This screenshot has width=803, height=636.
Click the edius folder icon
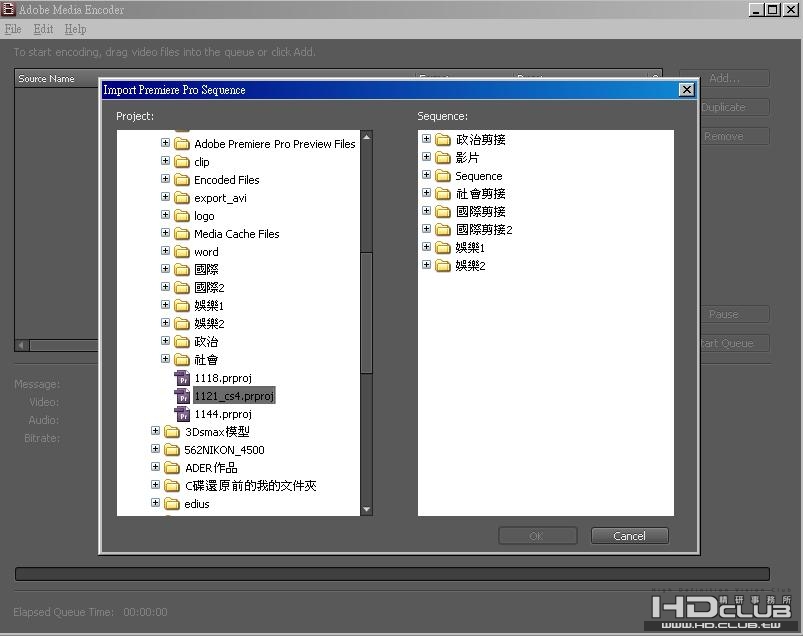pyautogui.click(x=172, y=504)
